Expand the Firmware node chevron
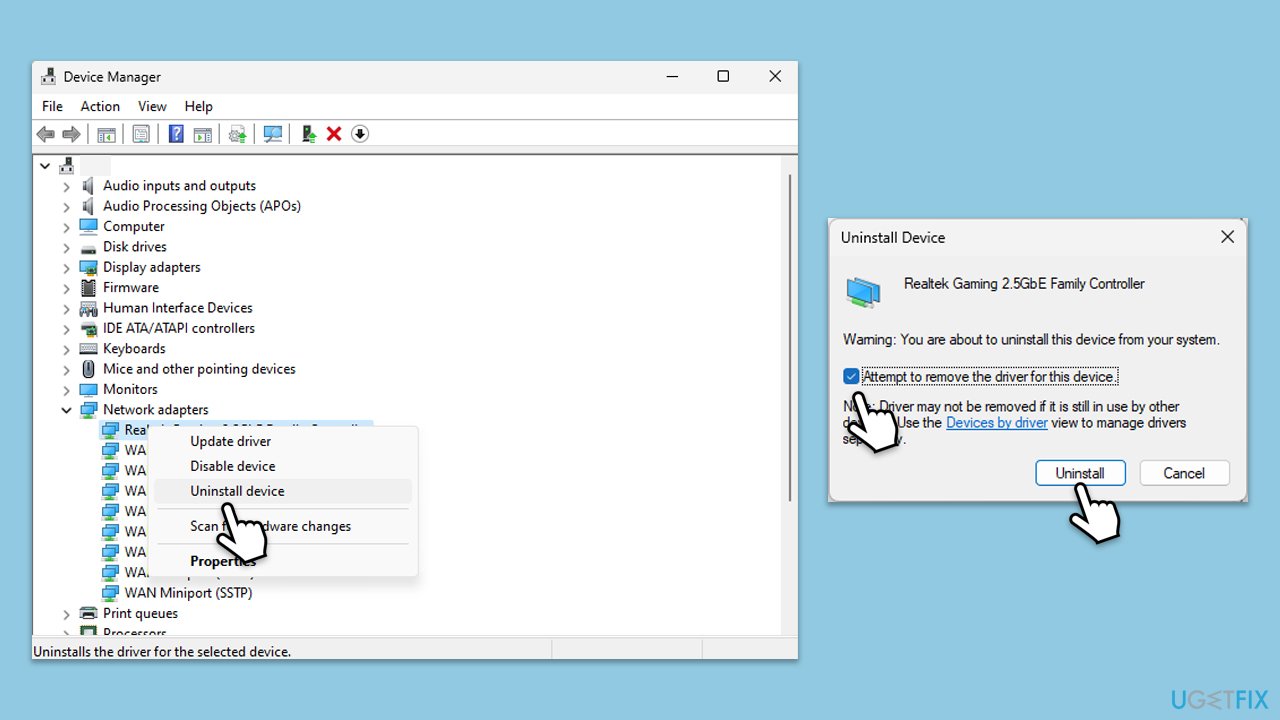Viewport: 1280px width, 720px height. pos(66,288)
